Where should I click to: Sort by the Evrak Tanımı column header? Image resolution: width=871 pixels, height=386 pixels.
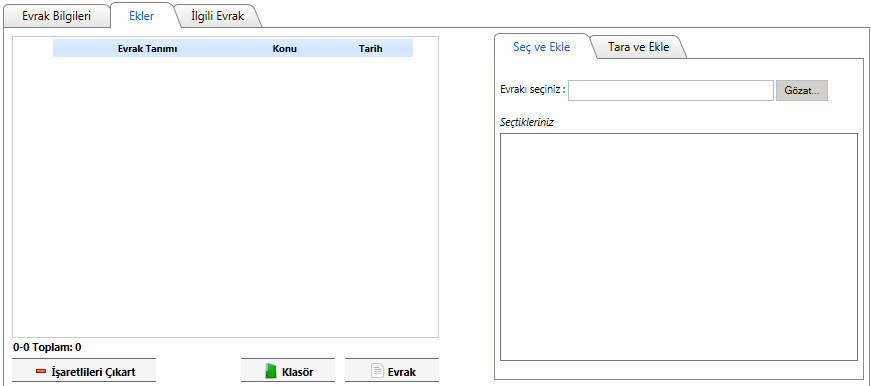147,49
